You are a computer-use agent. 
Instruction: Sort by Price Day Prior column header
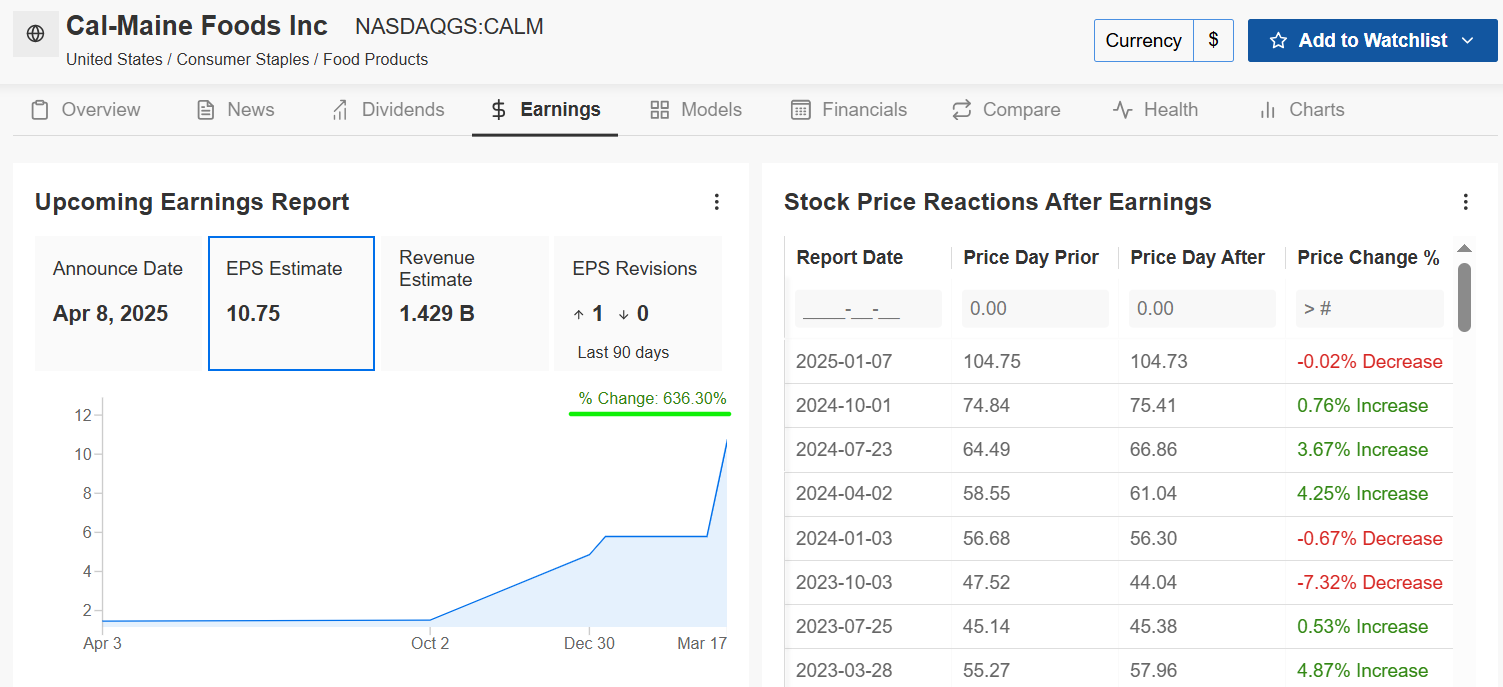pyautogui.click(x=1031, y=258)
